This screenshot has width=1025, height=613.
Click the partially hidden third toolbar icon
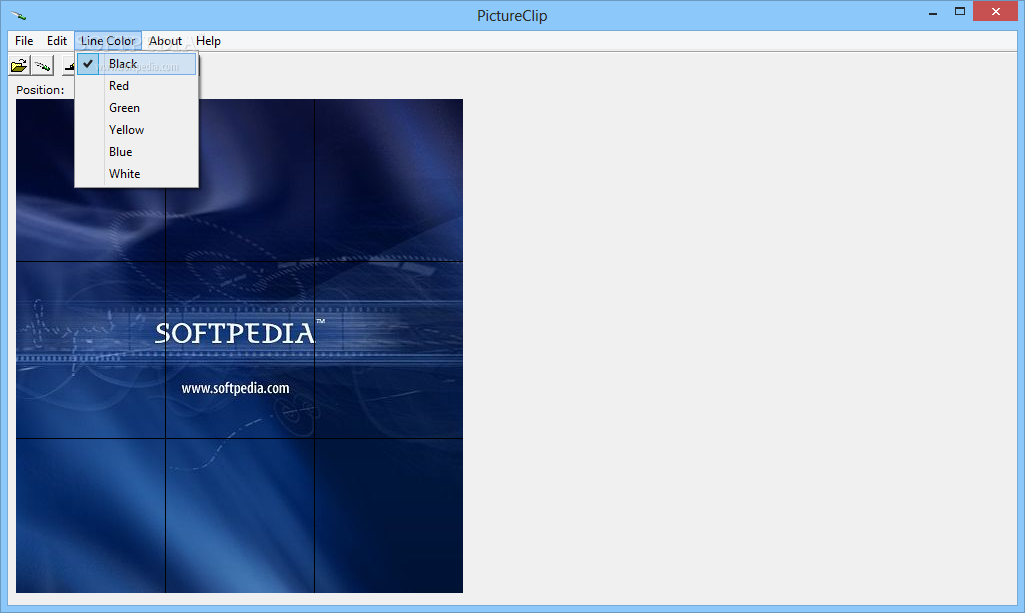(68, 65)
